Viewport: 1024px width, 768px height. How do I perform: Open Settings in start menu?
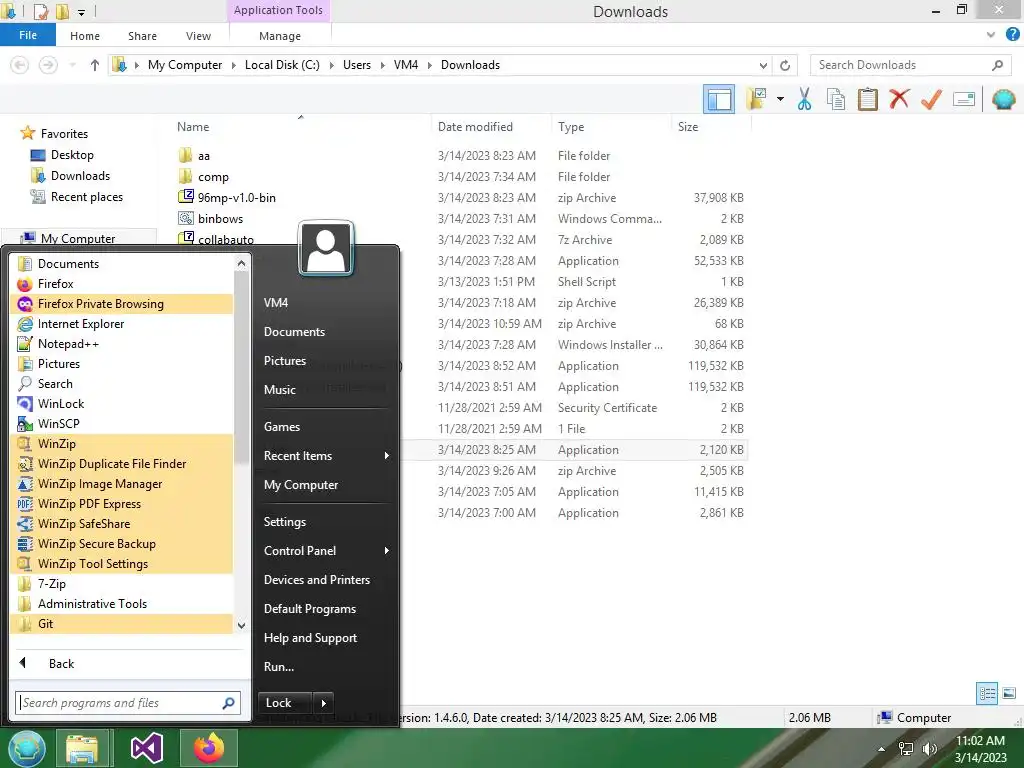click(x=327, y=522)
